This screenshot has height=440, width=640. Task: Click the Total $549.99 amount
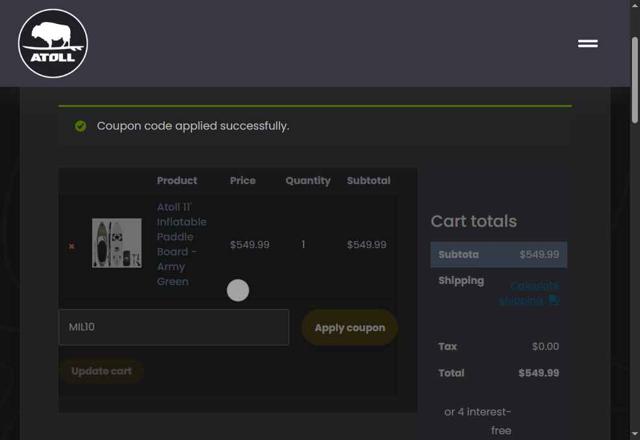pyautogui.click(x=539, y=373)
